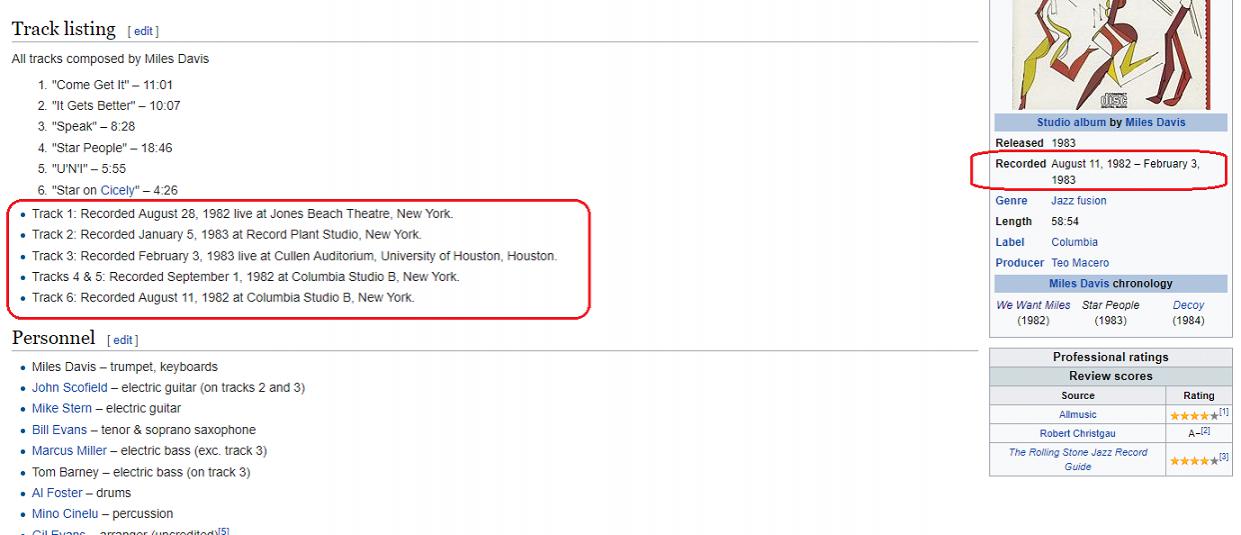Open producer Teo Macero's article
This screenshot has width=1241, height=535.
[1080, 263]
